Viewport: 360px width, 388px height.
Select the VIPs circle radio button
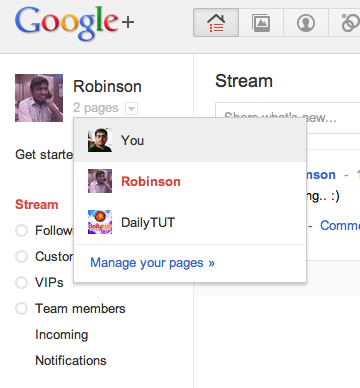(21, 282)
